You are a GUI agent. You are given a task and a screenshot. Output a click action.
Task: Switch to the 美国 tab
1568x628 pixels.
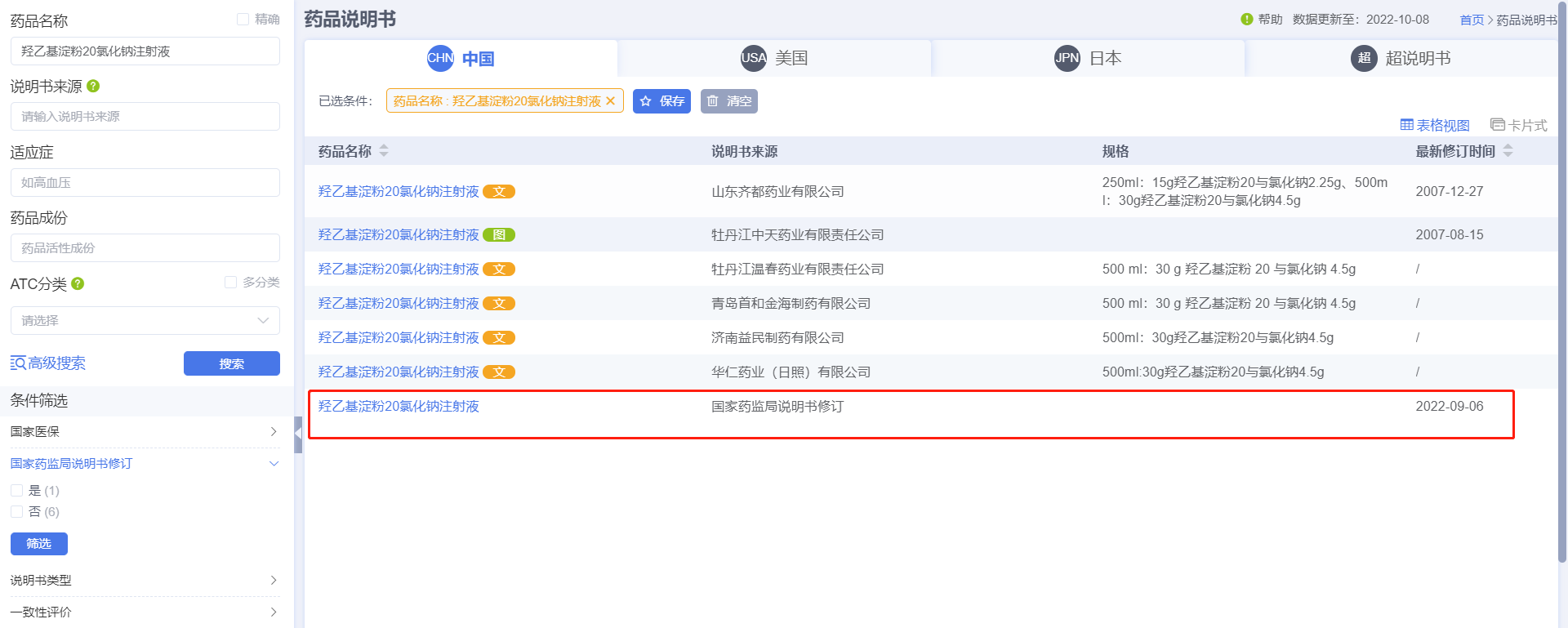(x=774, y=58)
